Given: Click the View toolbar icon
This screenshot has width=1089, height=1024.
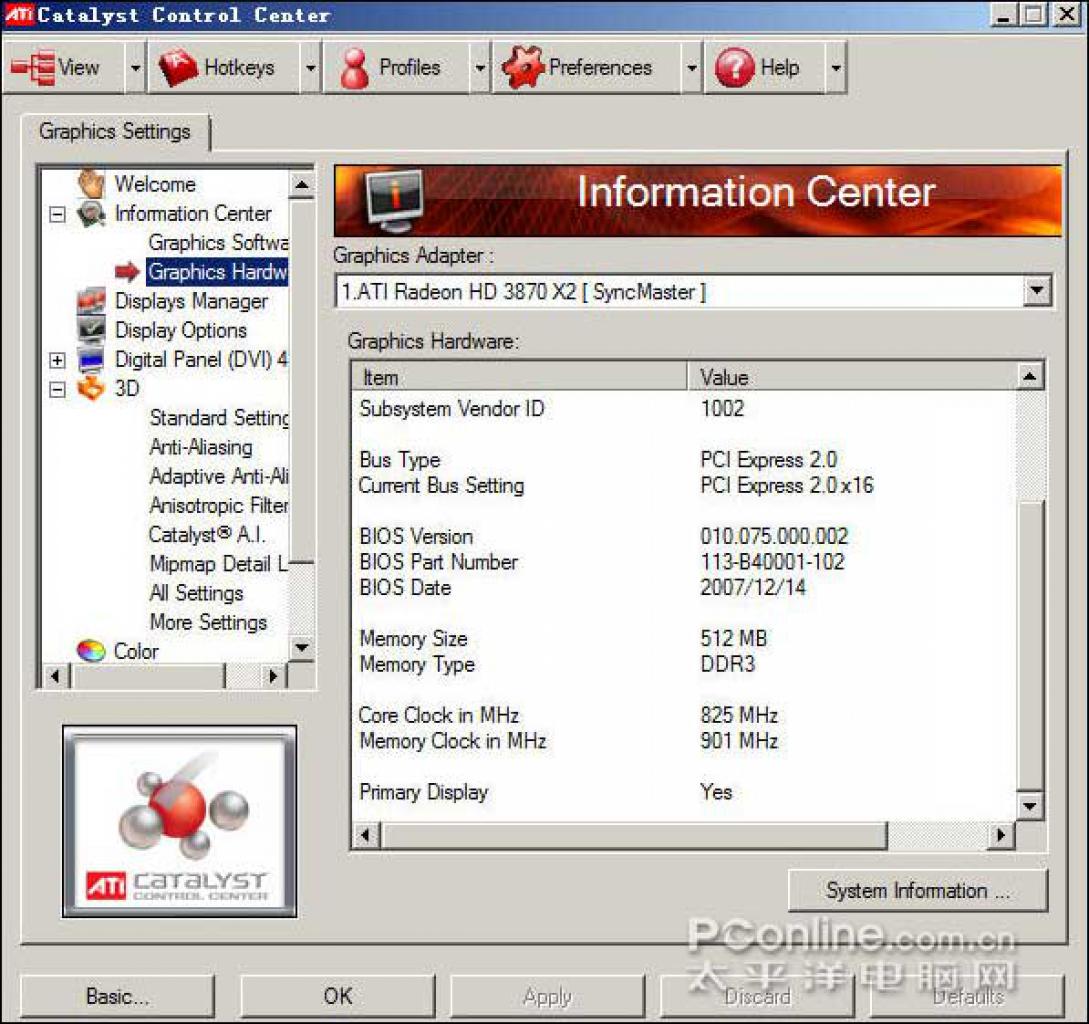Looking at the screenshot, I should click(33, 67).
